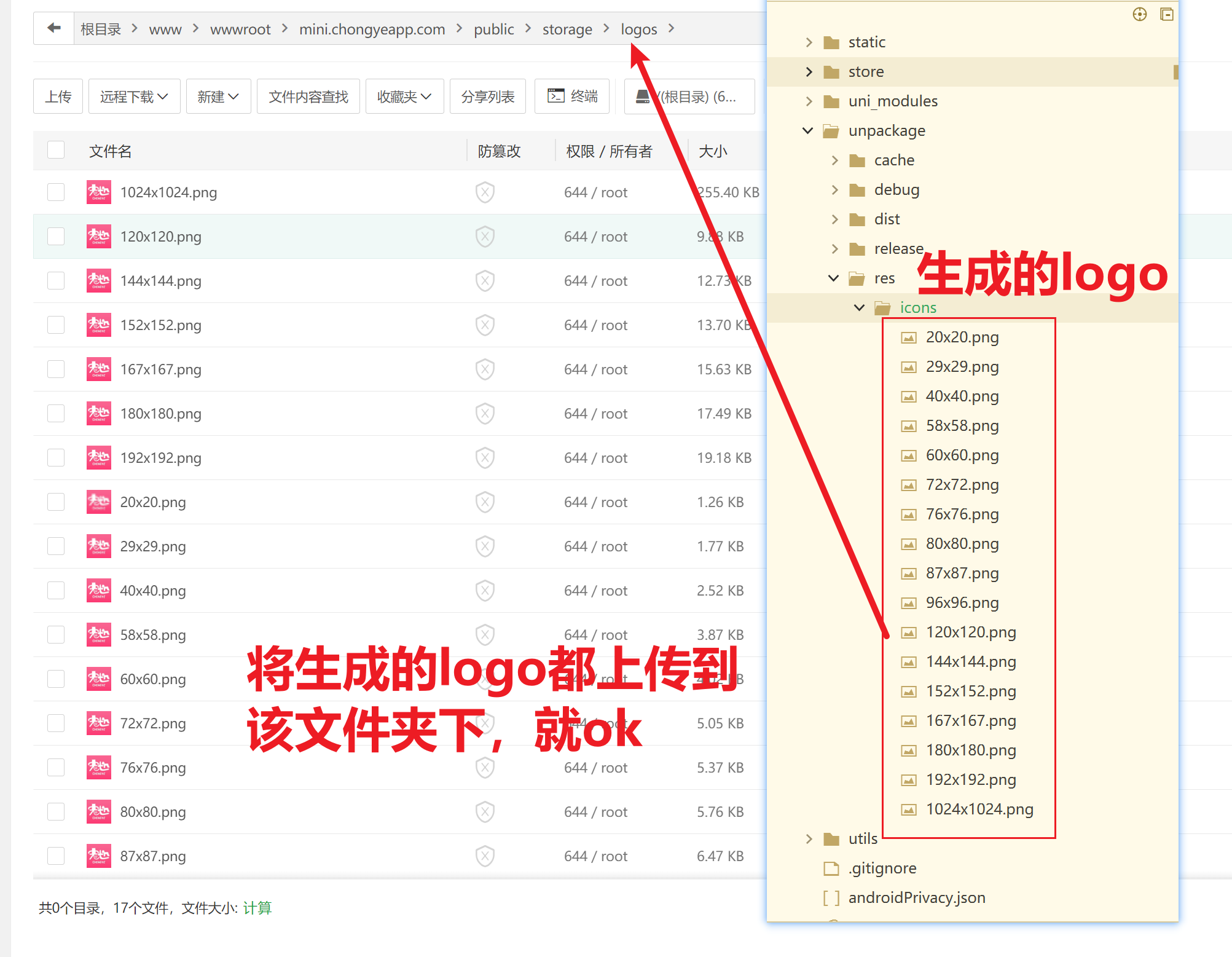Image resolution: width=1232 pixels, height=957 pixels.
Task: Collapse the unpackage folder in tree
Action: pos(808,131)
